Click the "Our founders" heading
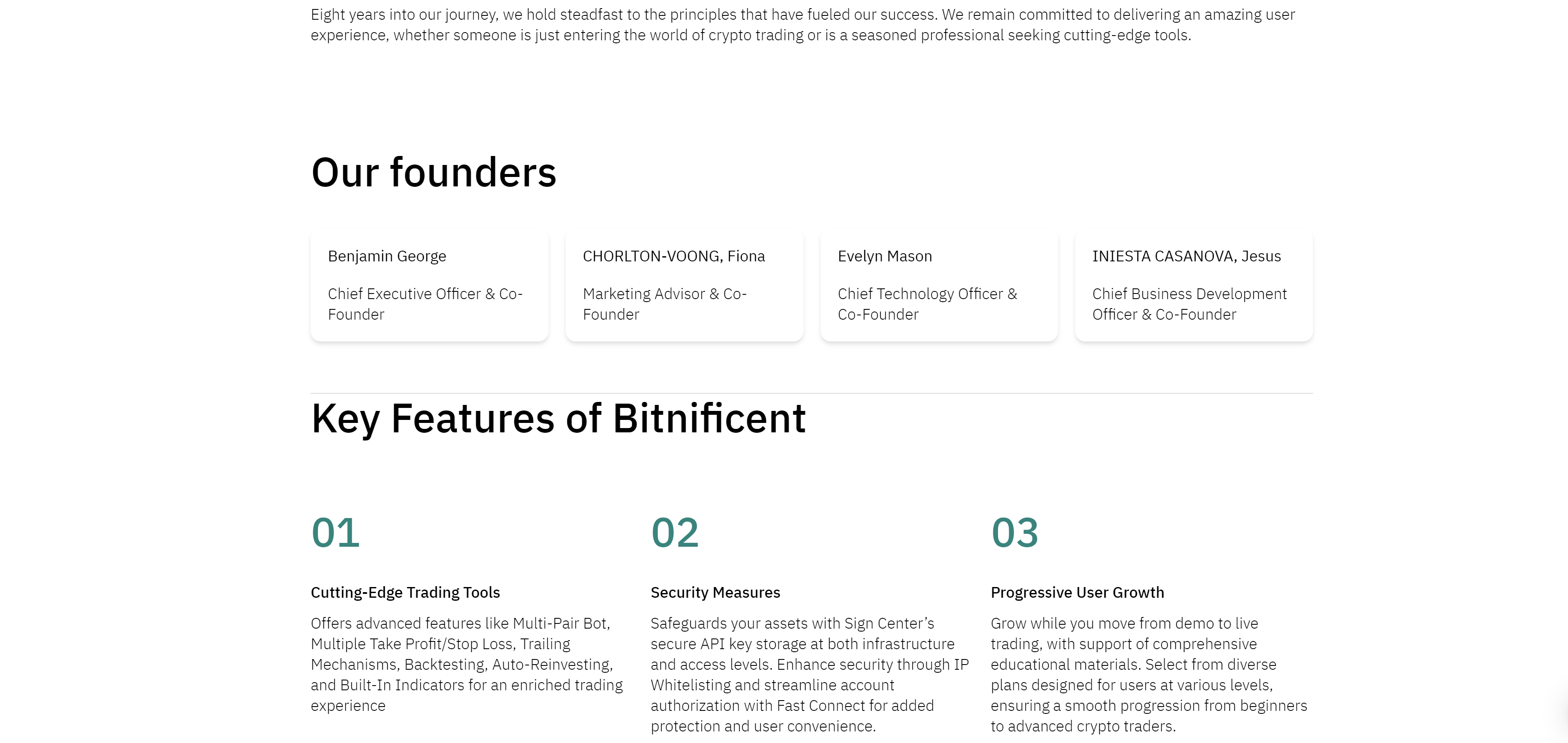 (433, 172)
